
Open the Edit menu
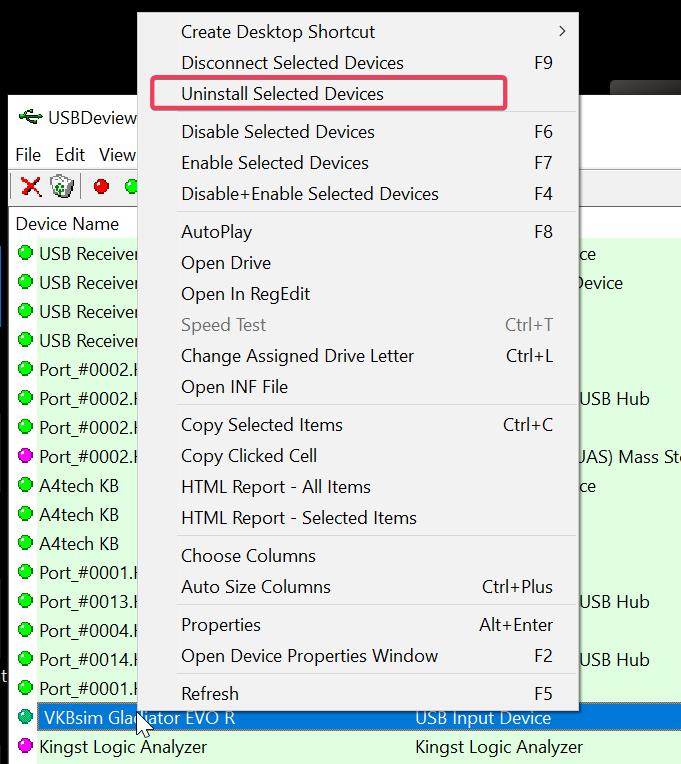pos(70,155)
